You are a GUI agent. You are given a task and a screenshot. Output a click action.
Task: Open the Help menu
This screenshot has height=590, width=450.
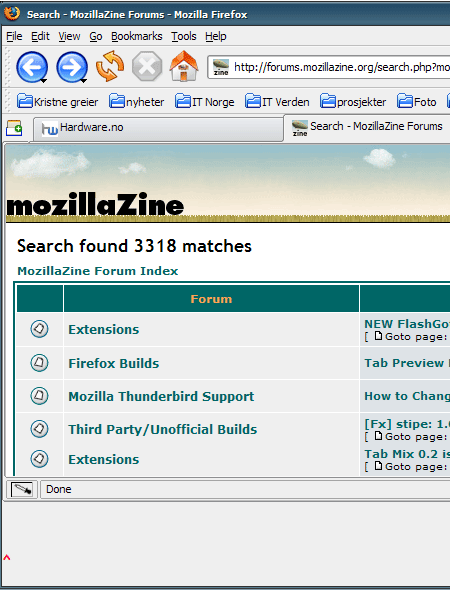point(216,36)
